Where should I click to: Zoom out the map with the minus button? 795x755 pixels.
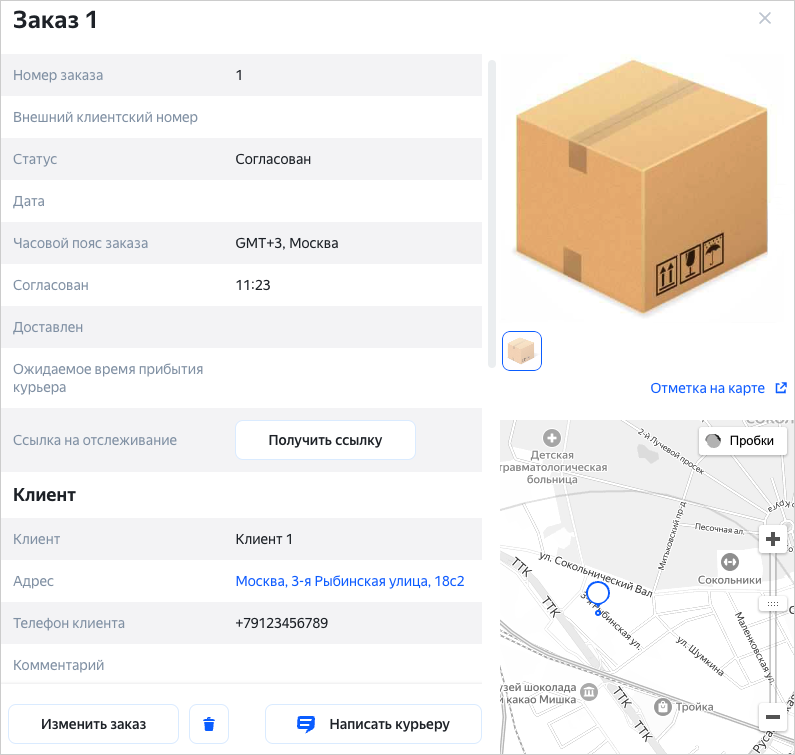[x=772, y=717]
